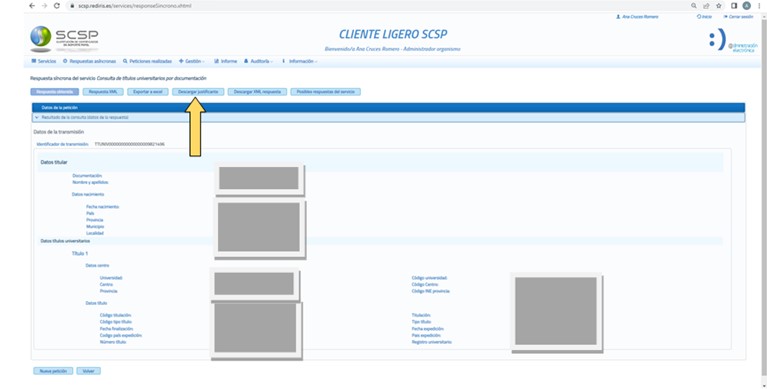Open the Chrome three-dot menu
The height and width of the screenshot is (389, 767).
759,6
